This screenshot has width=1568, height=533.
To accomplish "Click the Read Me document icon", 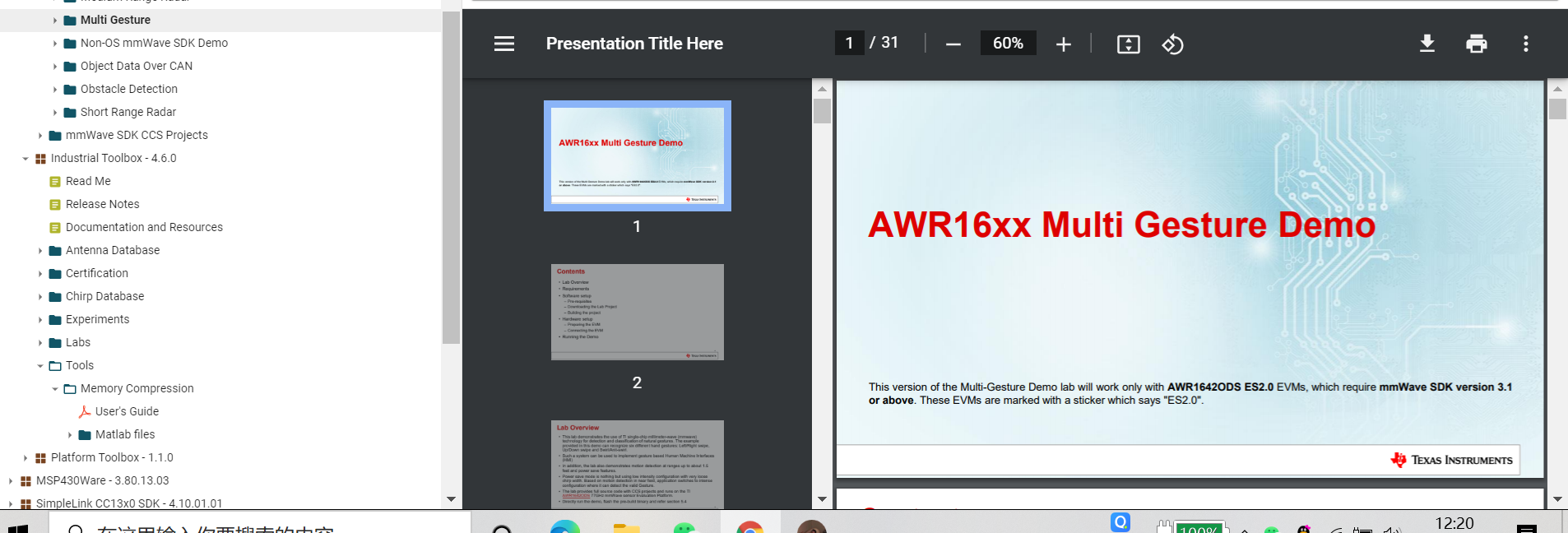I will [55, 182].
